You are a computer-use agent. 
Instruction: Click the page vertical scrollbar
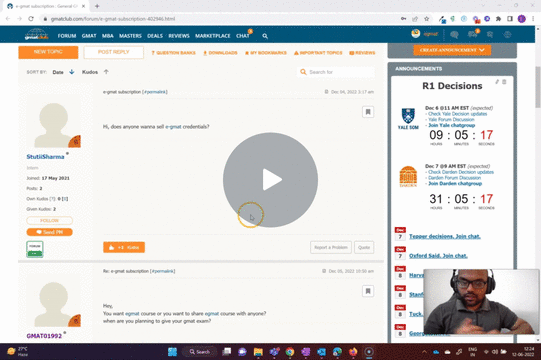538,86
